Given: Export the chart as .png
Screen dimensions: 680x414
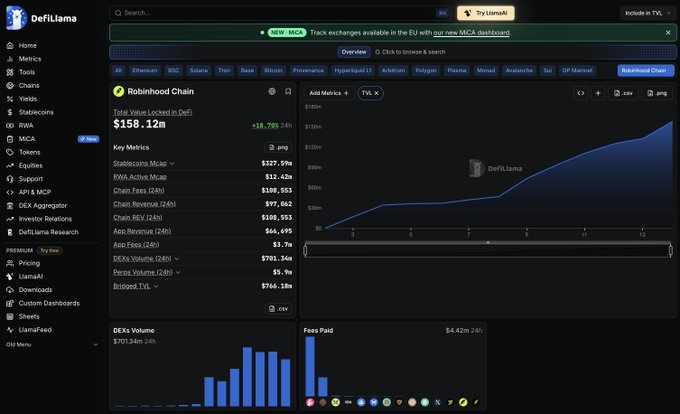Looking at the screenshot, I should pyautogui.click(x=657, y=93).
